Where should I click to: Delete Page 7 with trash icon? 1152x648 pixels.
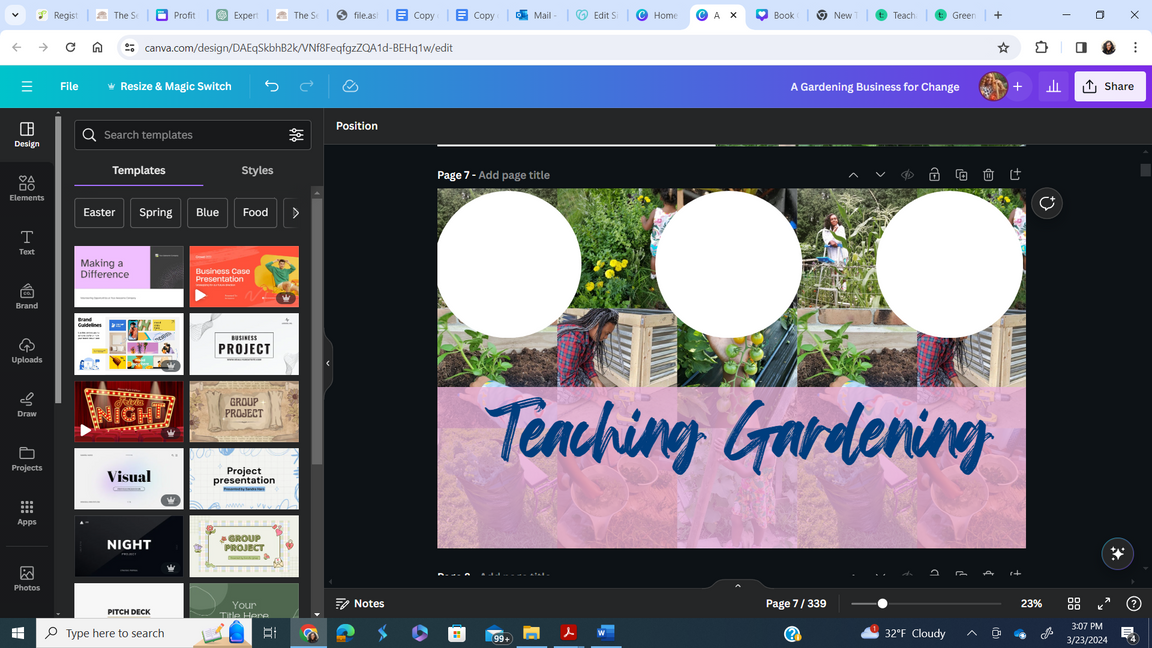click(x=988, y=175)
